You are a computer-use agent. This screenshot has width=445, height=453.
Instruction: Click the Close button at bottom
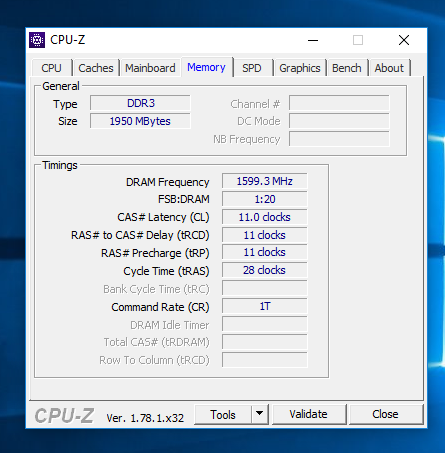point(385,414)
